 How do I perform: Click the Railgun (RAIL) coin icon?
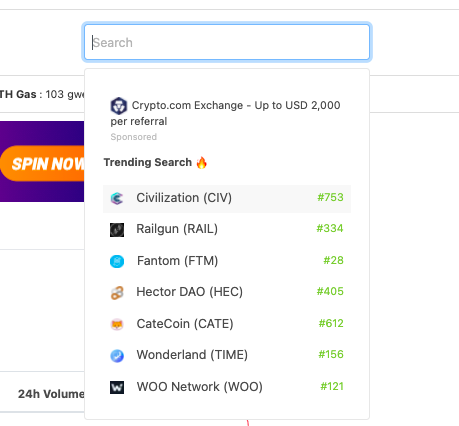pos(117,230)
